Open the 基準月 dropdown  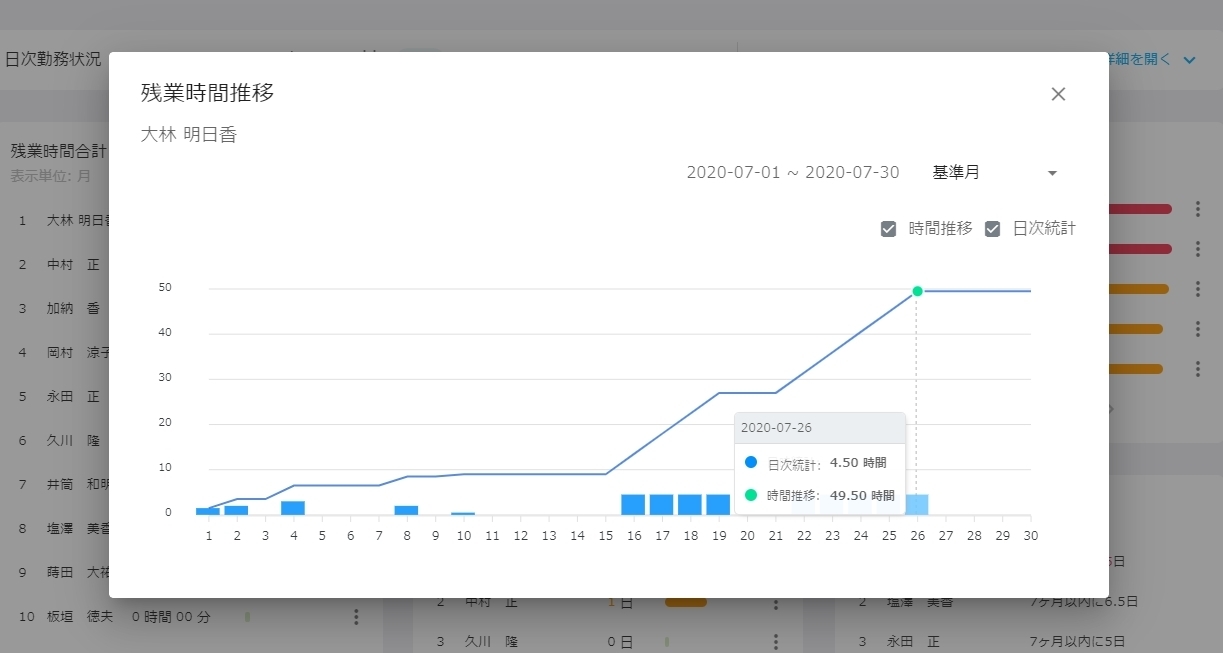click(993, 173)
